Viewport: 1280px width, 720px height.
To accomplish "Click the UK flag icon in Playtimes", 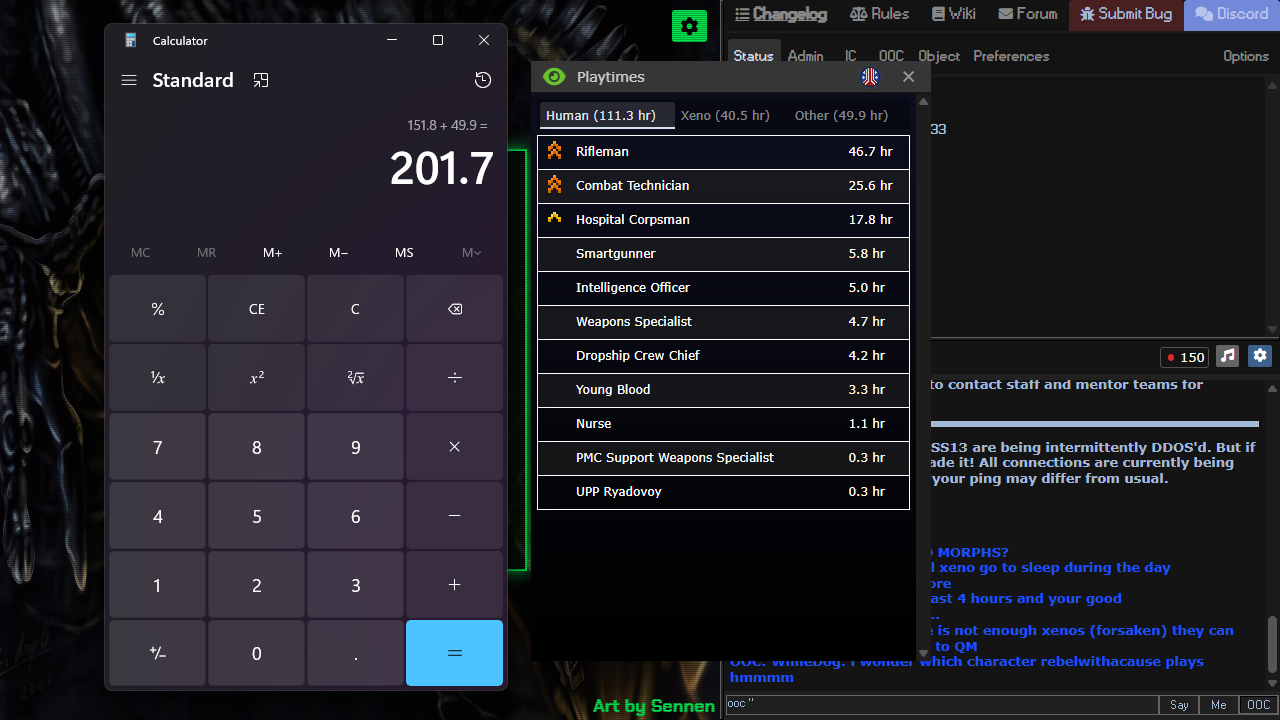I will (x=870, y=77).
